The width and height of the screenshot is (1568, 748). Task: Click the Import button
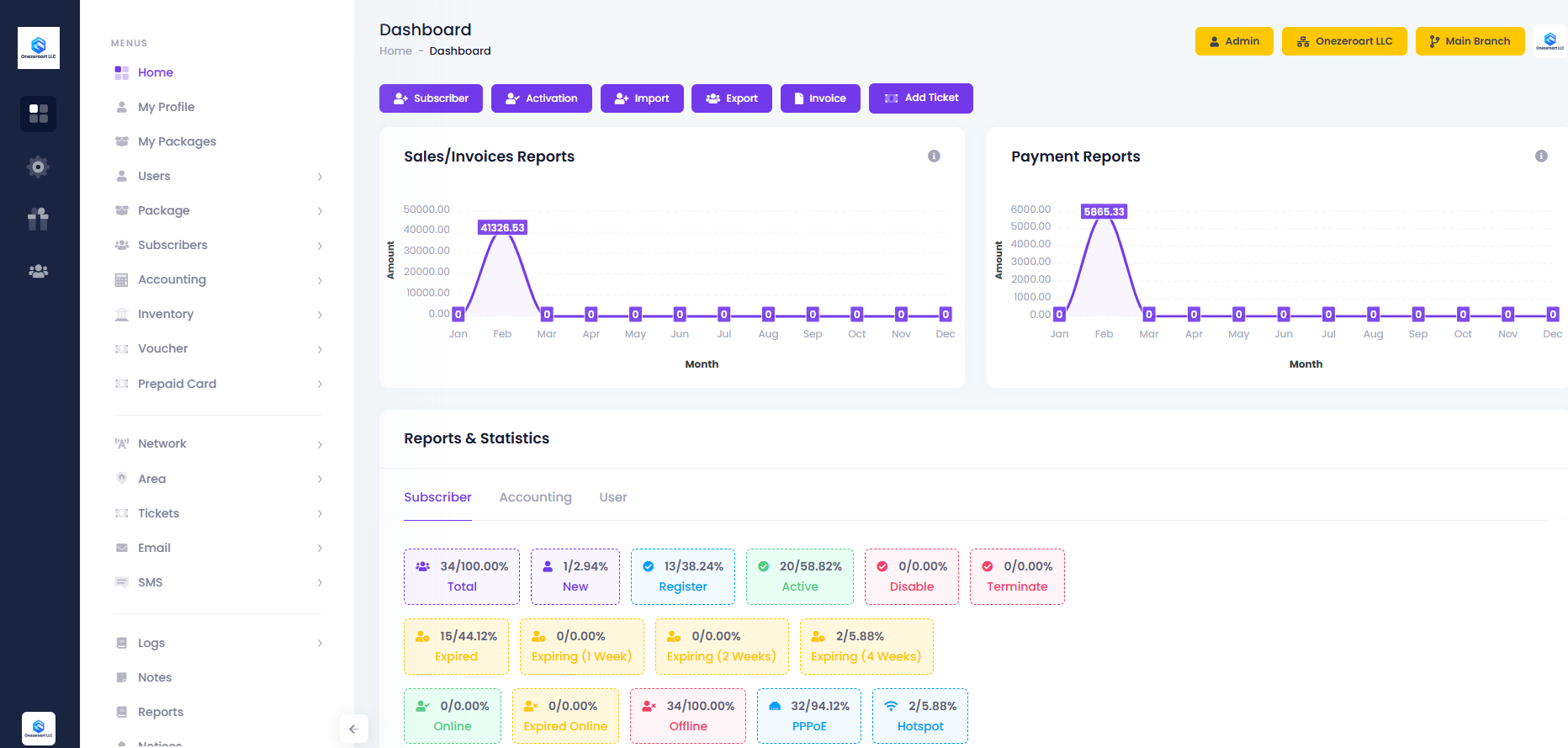coord(642,98)
